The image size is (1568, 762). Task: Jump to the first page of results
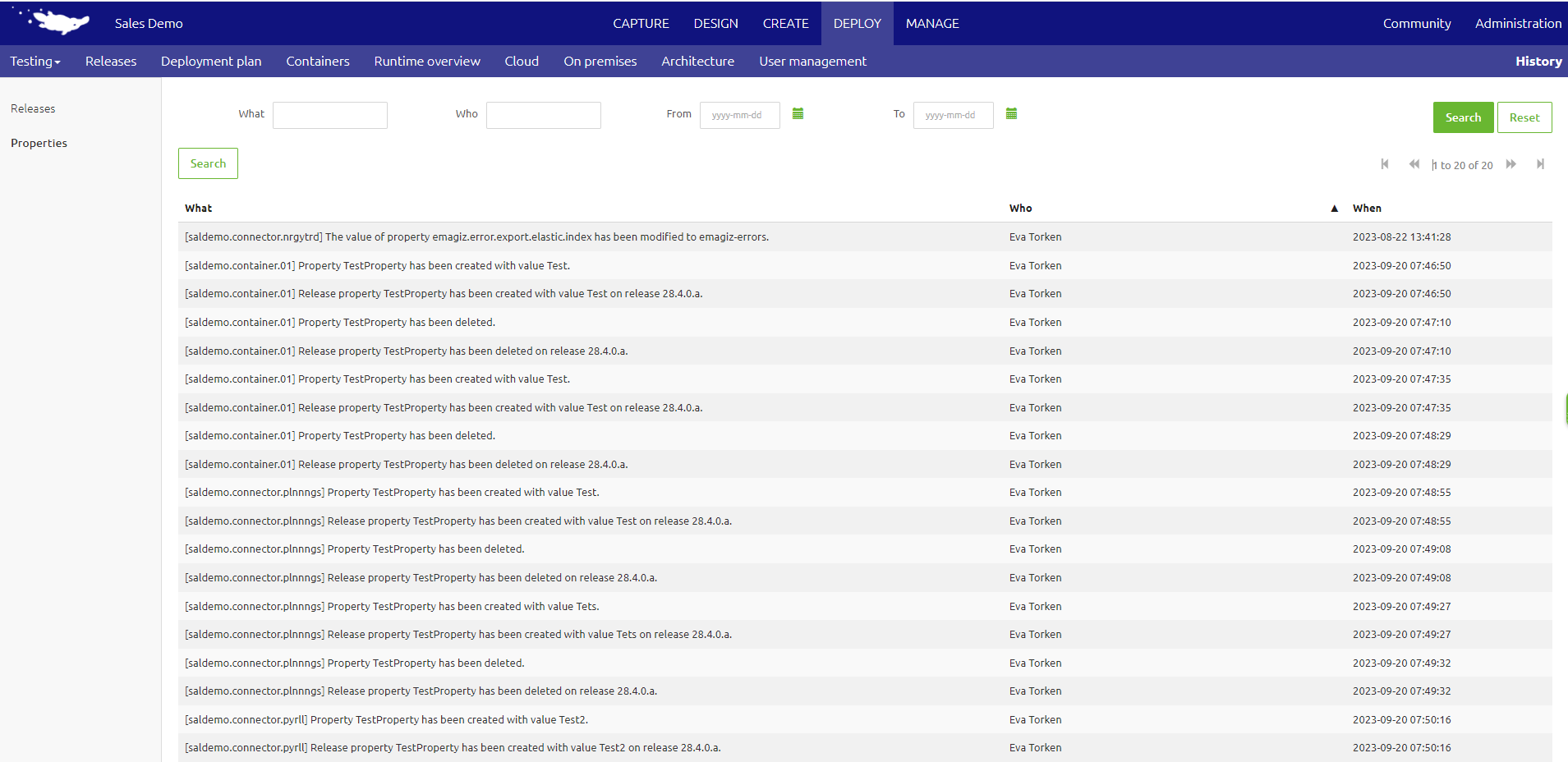click(1385, 164)
